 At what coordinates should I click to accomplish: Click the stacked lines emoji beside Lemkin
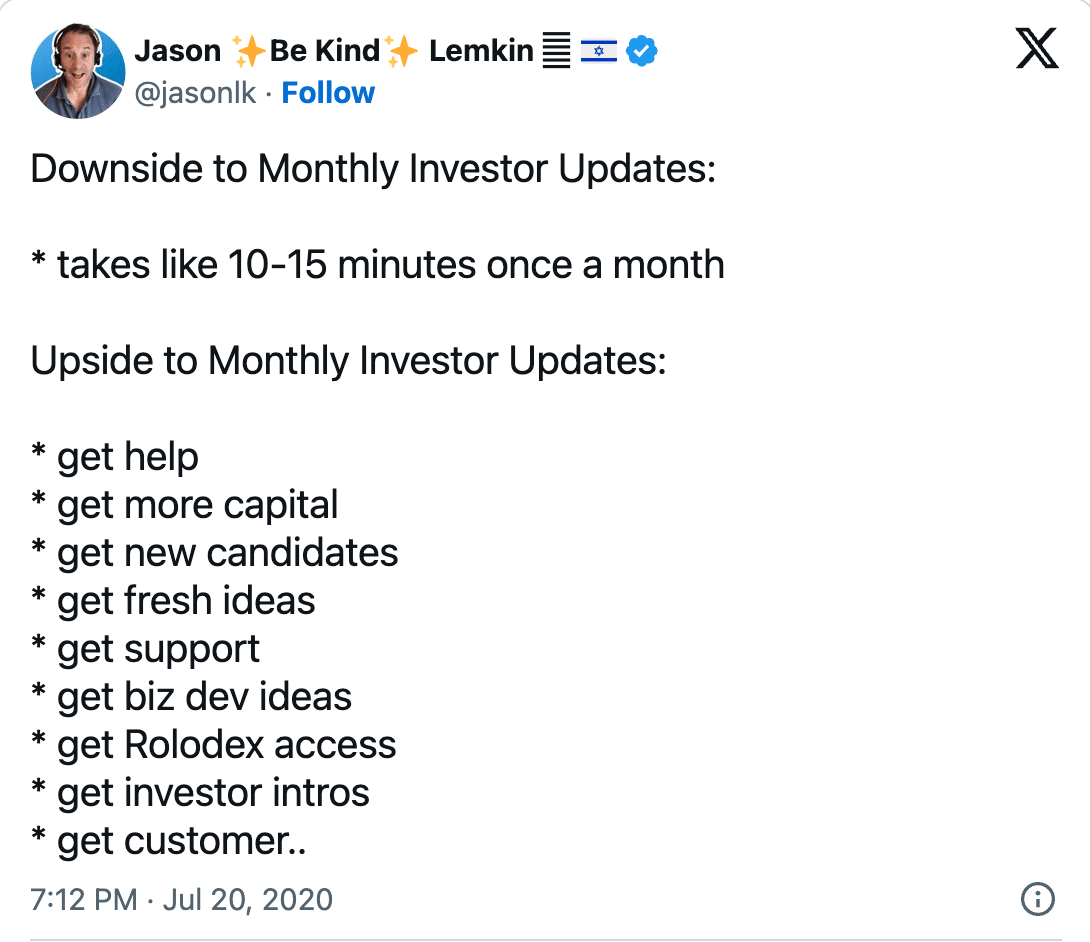pos(556,50)
